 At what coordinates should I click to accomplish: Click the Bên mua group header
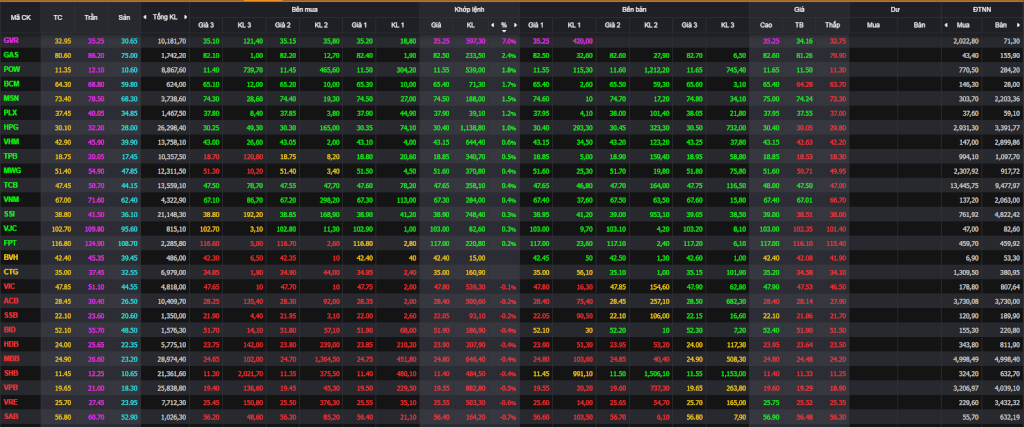coord(304,10)
